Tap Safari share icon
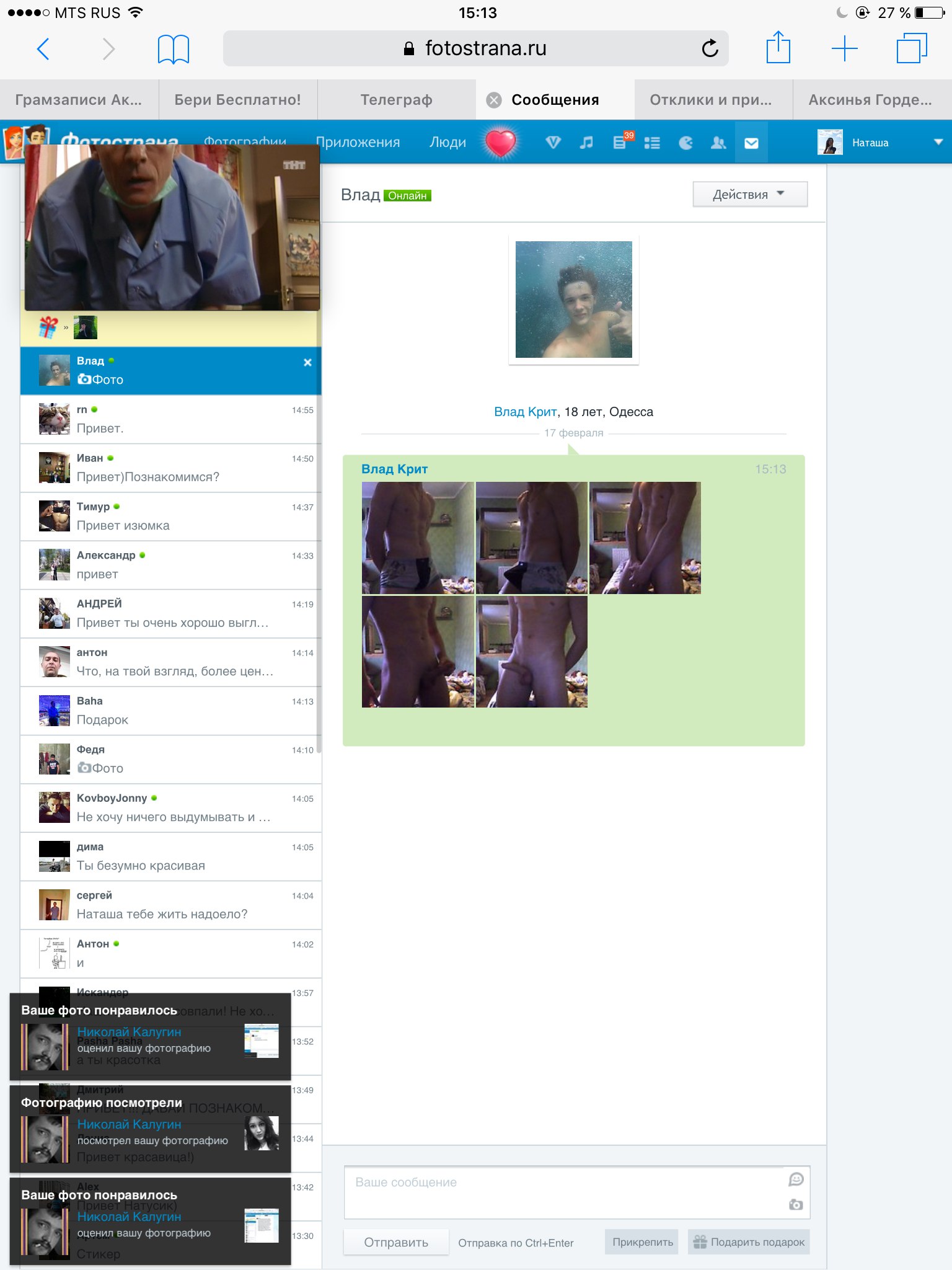 point(778,48)
